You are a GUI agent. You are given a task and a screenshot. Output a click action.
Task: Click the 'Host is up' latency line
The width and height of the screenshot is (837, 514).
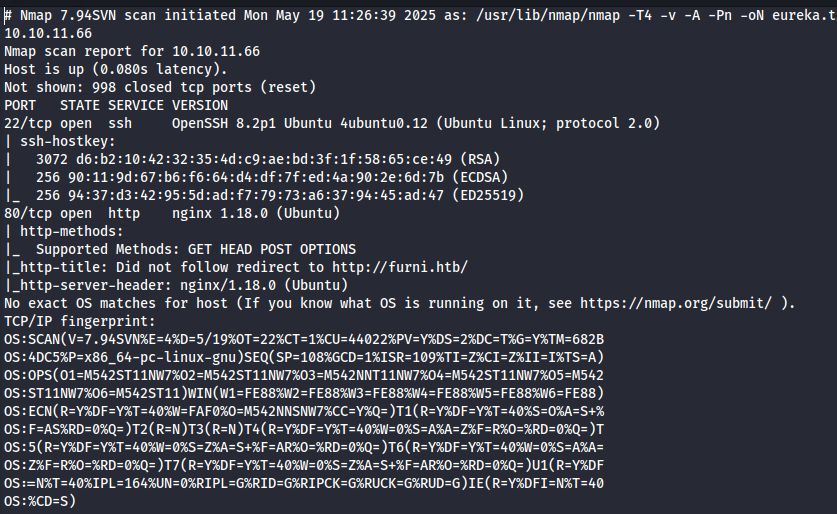(x=116, y=69)
